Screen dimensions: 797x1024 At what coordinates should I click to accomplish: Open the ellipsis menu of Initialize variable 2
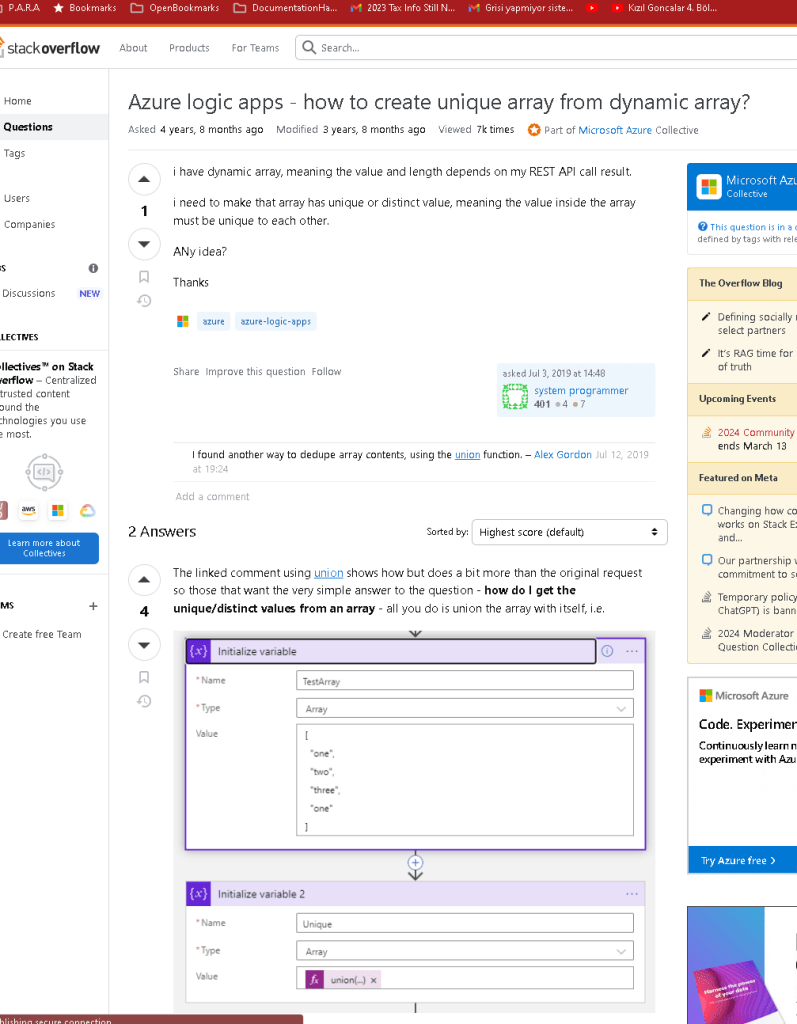coord(632,893)
